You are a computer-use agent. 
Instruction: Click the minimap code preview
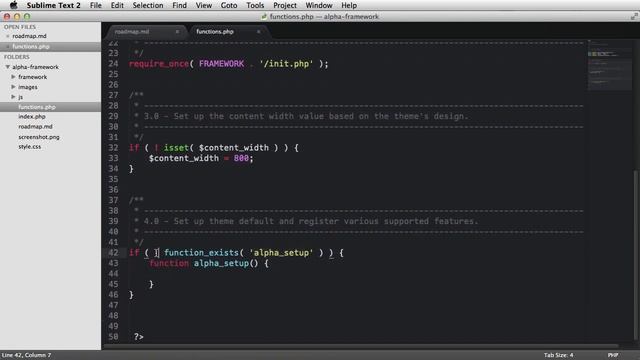[x=609, y=65]
